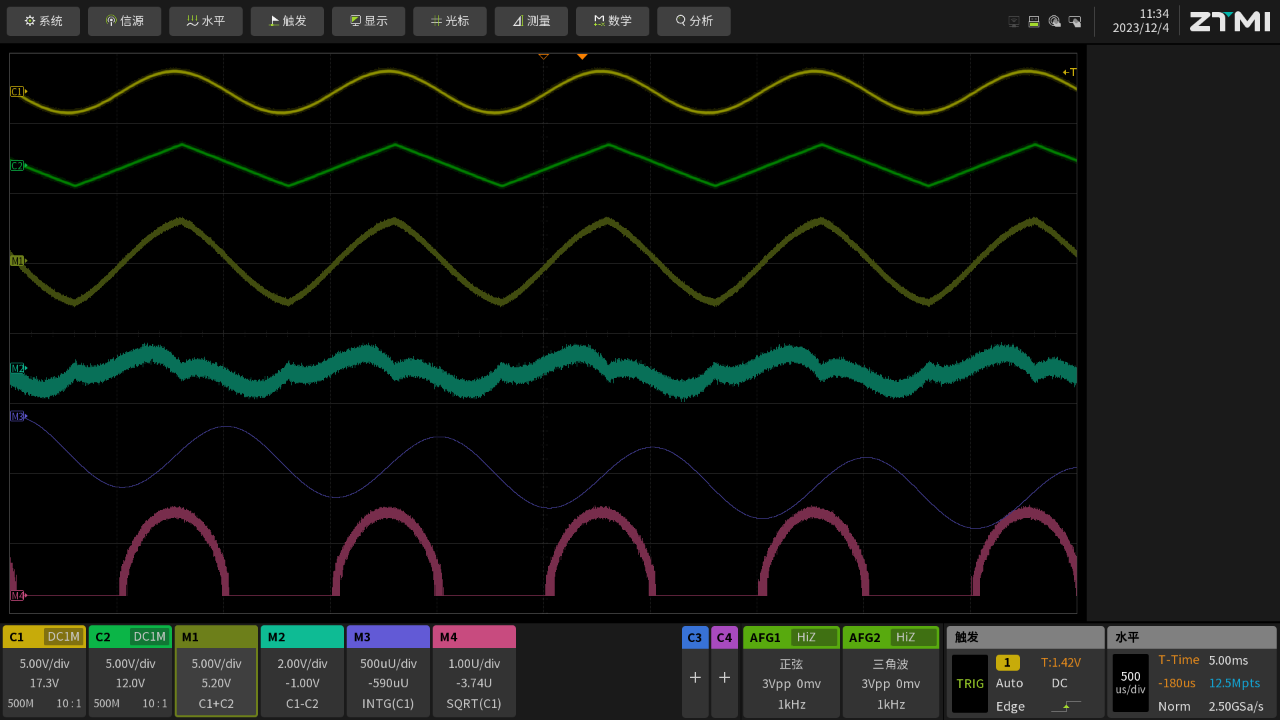The image size is (1280, 720).
Task: Toggle AFG1 HiZ output impedance
Action: point(813,637)
